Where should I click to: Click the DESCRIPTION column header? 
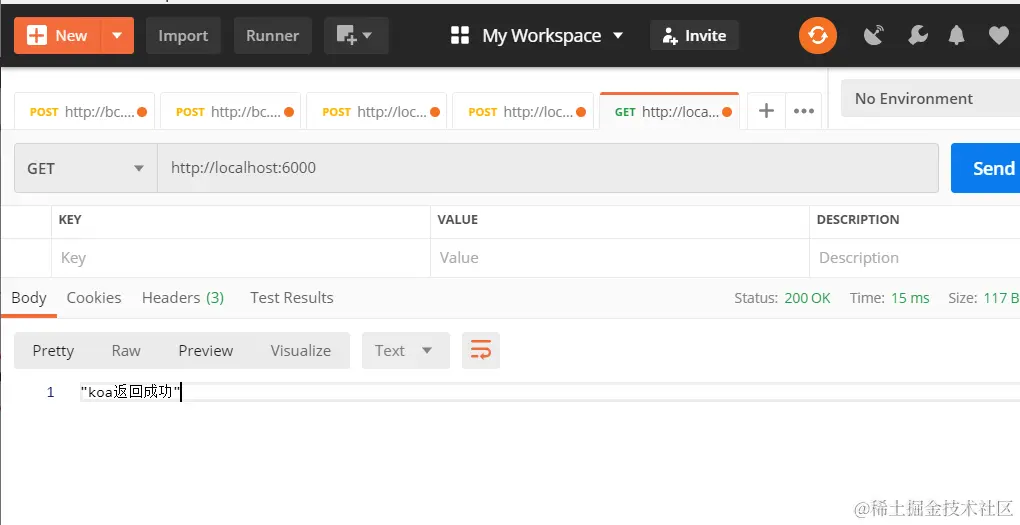click(x=858, y=220)
